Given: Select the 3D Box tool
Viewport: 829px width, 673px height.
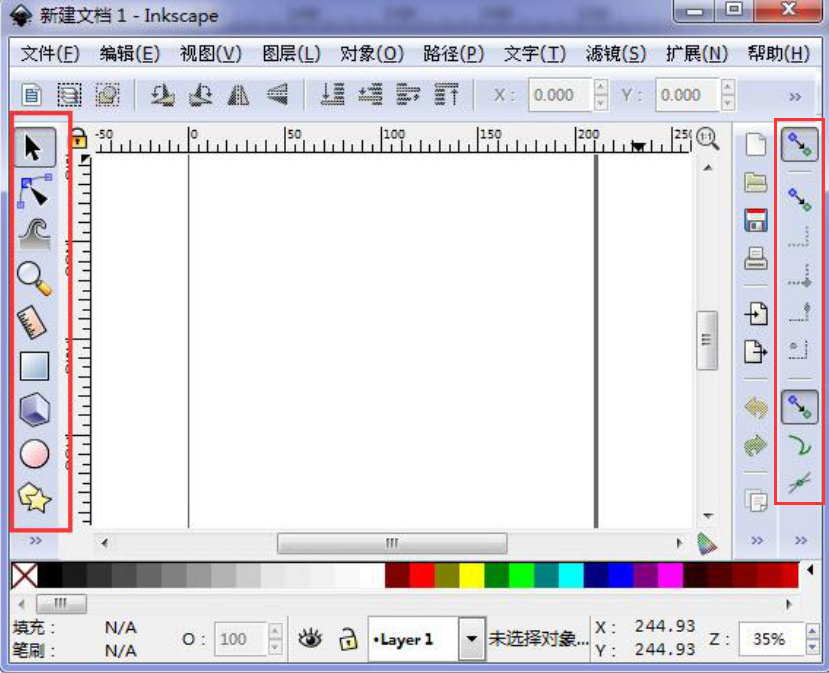Looking at the screenshot, I should [x=32, y=408].
